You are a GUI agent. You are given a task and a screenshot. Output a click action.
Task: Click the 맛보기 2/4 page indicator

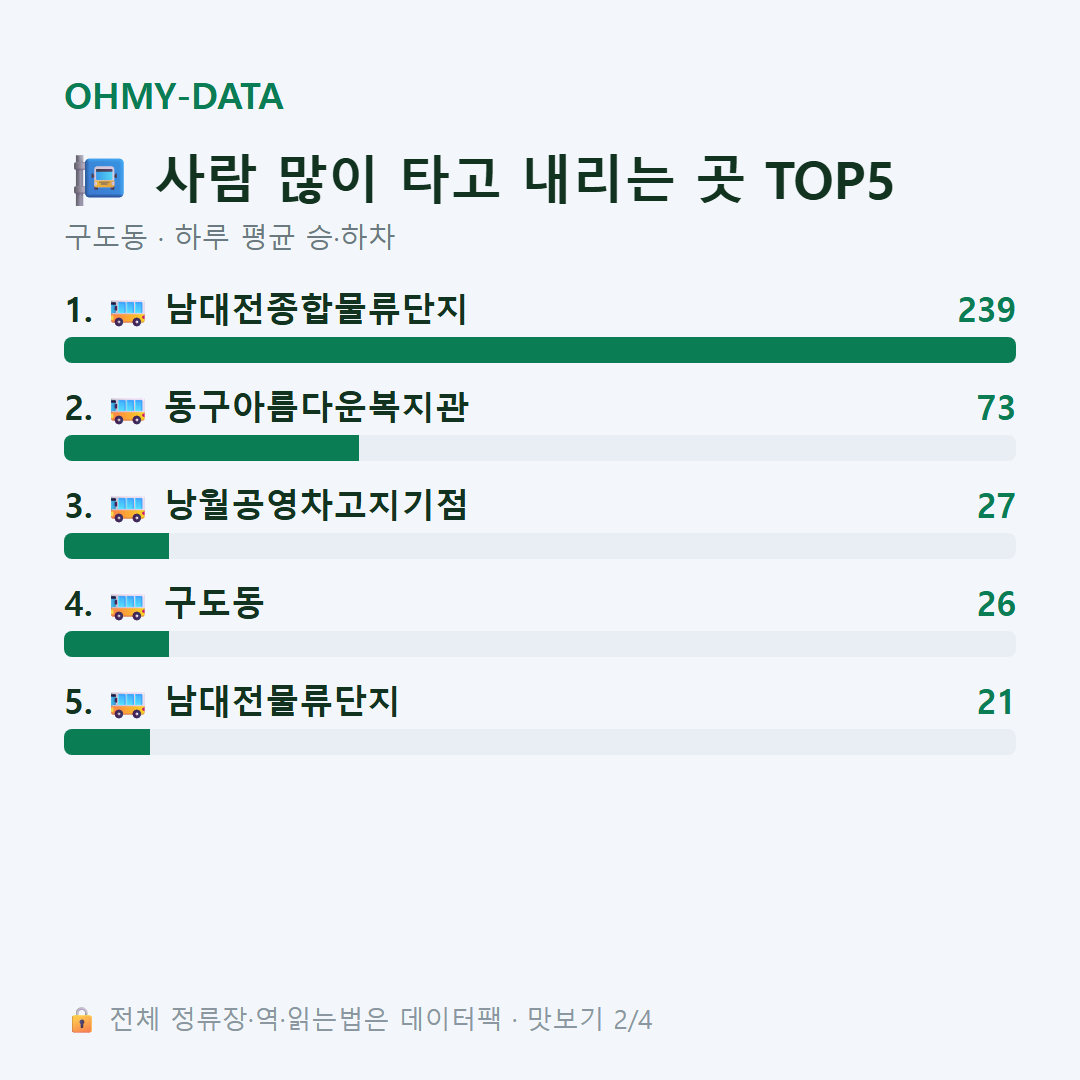pos(590,1019)
